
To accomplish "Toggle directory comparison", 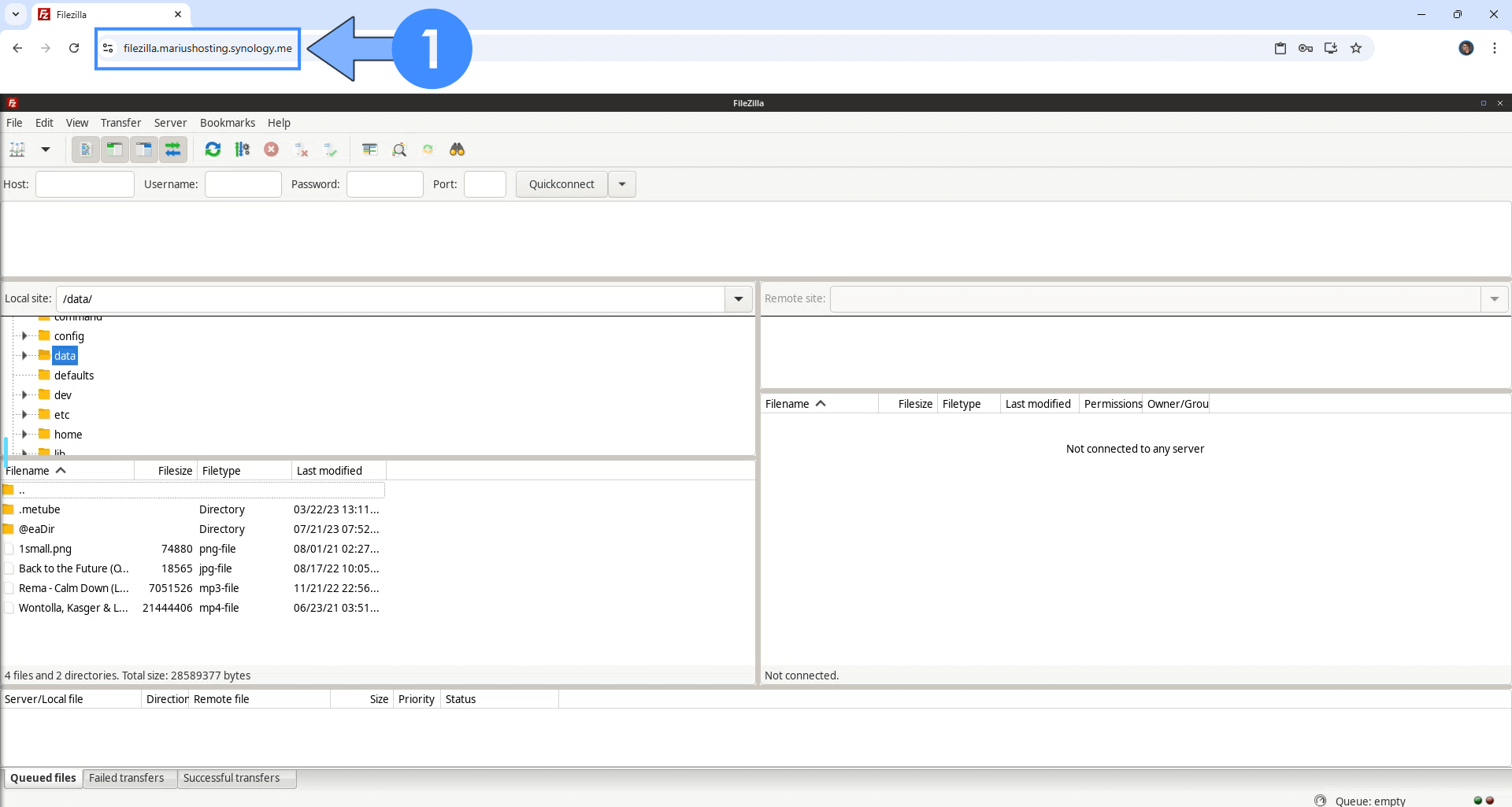I will 399,150.
